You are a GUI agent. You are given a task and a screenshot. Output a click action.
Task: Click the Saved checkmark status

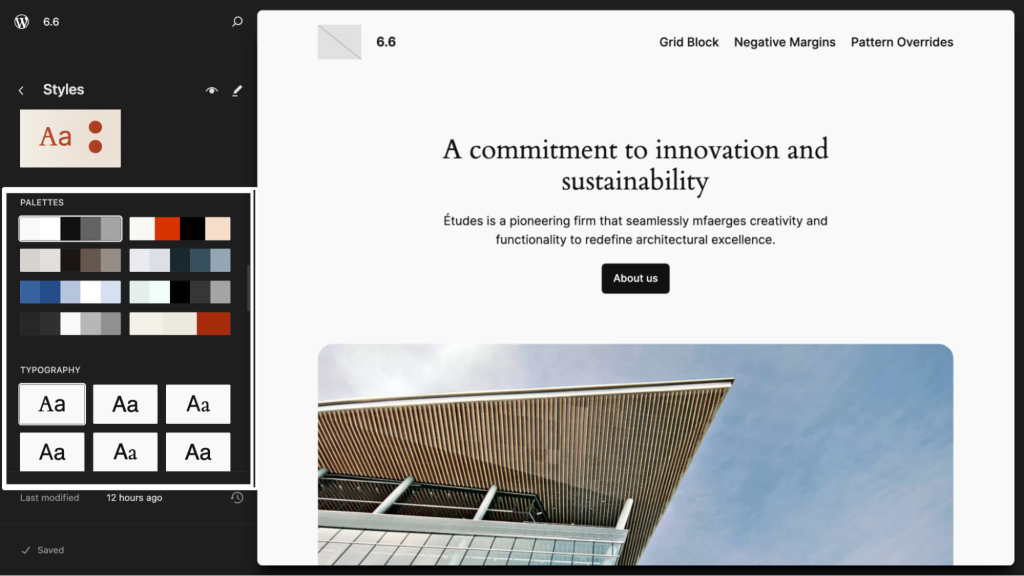point(44,550)
